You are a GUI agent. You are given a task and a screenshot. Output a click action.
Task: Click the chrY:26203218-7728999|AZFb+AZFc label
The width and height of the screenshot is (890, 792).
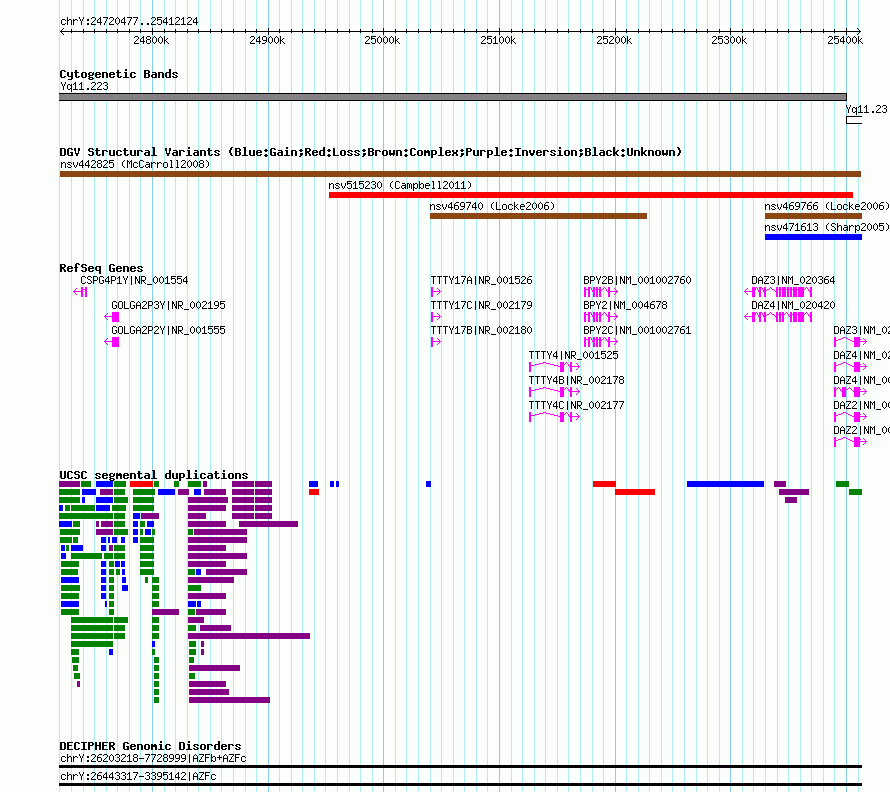[x=153, y=759]
